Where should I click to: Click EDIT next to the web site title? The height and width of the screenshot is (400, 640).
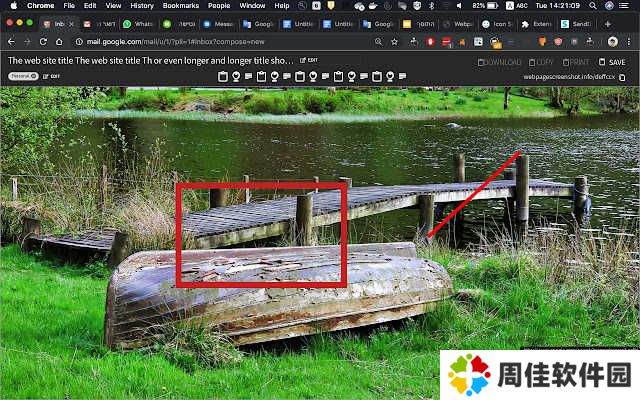310,61
